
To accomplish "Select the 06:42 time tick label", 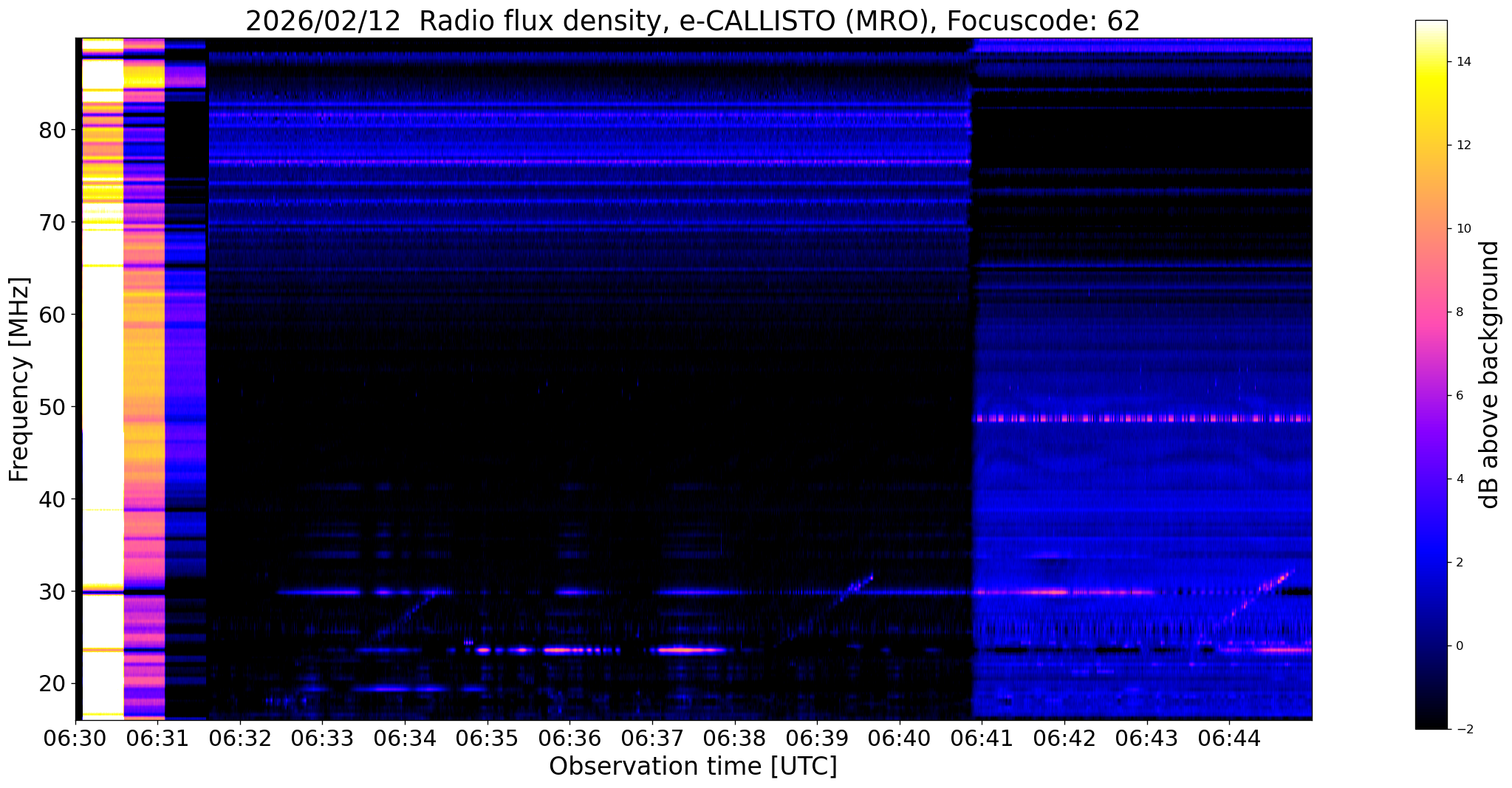I will click(1064, 739).
